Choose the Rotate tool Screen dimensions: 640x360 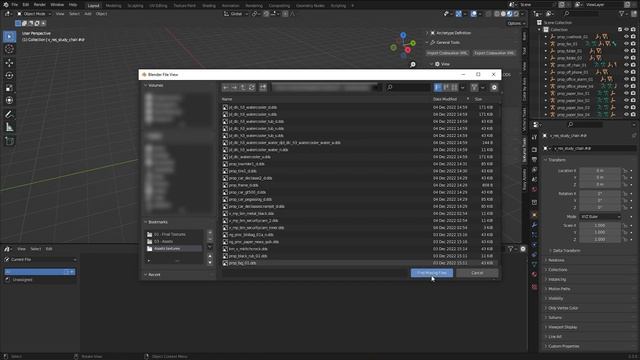[x=9, y=75]
